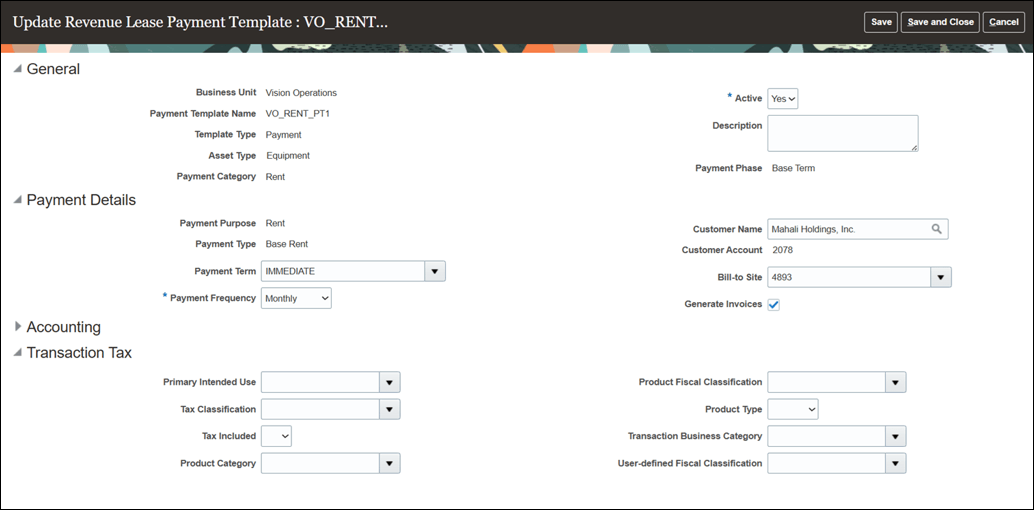Click the Description text area
This screenshot has height=510, width=1034.
(843, 133)
